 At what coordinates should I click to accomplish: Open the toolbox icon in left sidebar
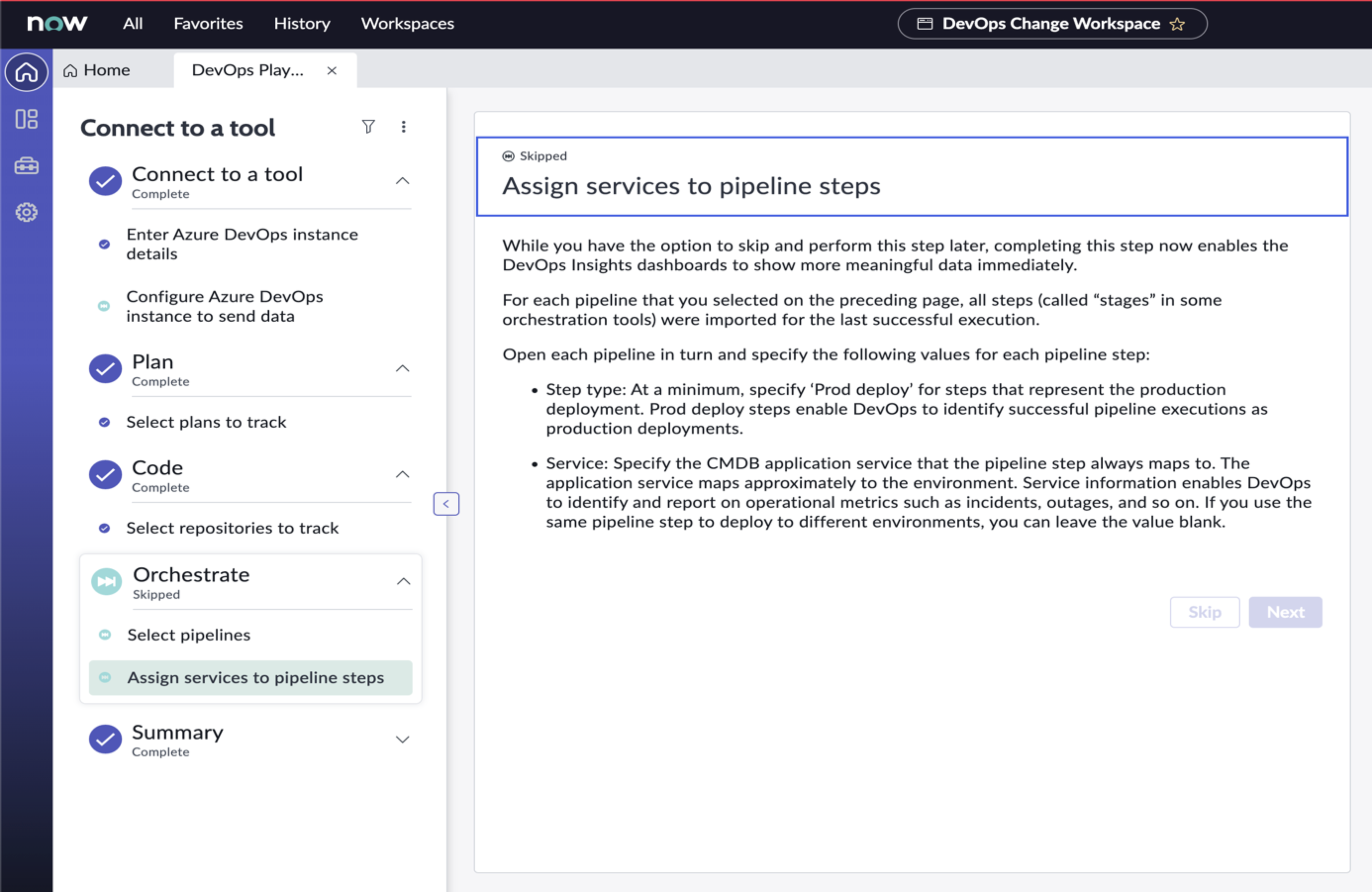27,166
